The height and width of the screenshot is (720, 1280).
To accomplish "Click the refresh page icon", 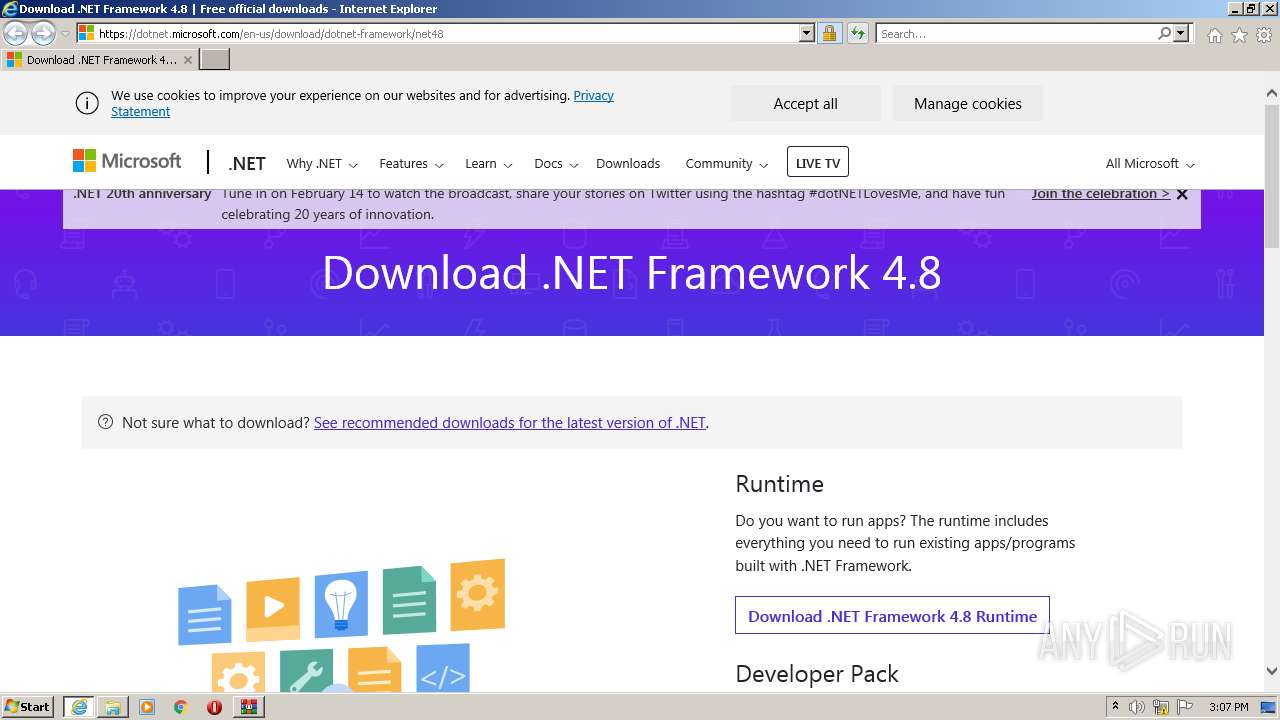I will [x=858, y=33].
